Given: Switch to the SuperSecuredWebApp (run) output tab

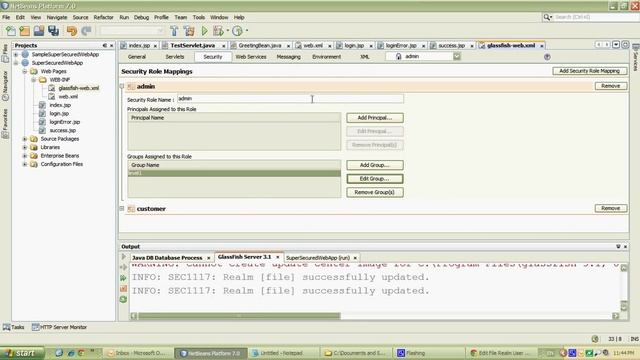Looking at the screenshot, I should tap(318, 258).
